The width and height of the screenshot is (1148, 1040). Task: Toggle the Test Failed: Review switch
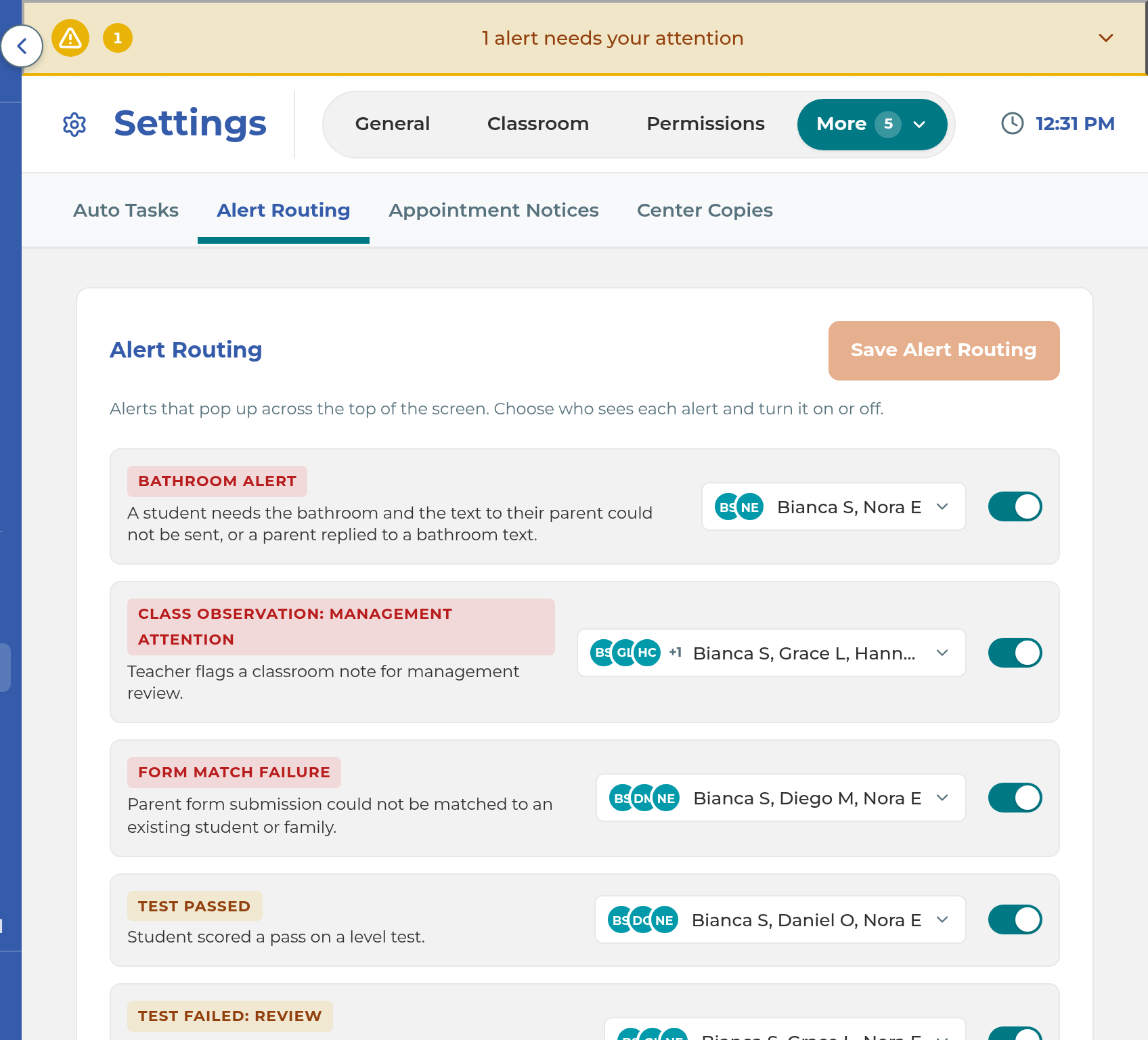(x=1015, y=1034)
